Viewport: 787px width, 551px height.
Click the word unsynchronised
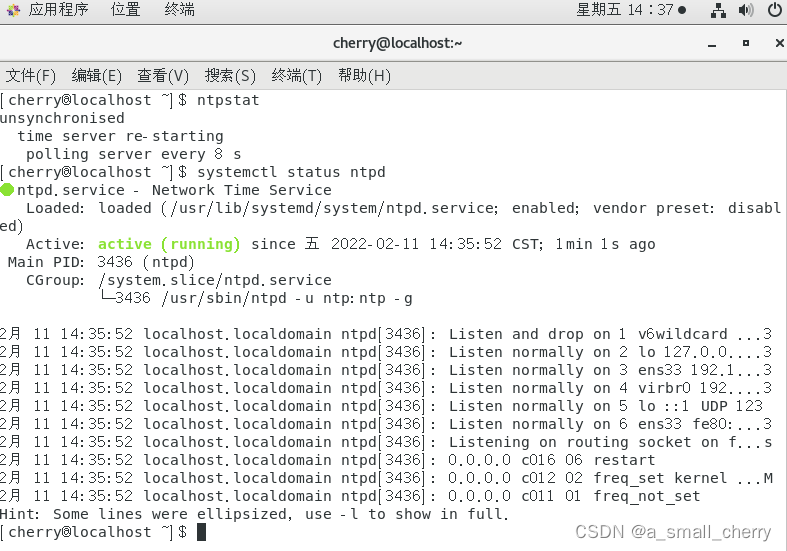(62, 118)
